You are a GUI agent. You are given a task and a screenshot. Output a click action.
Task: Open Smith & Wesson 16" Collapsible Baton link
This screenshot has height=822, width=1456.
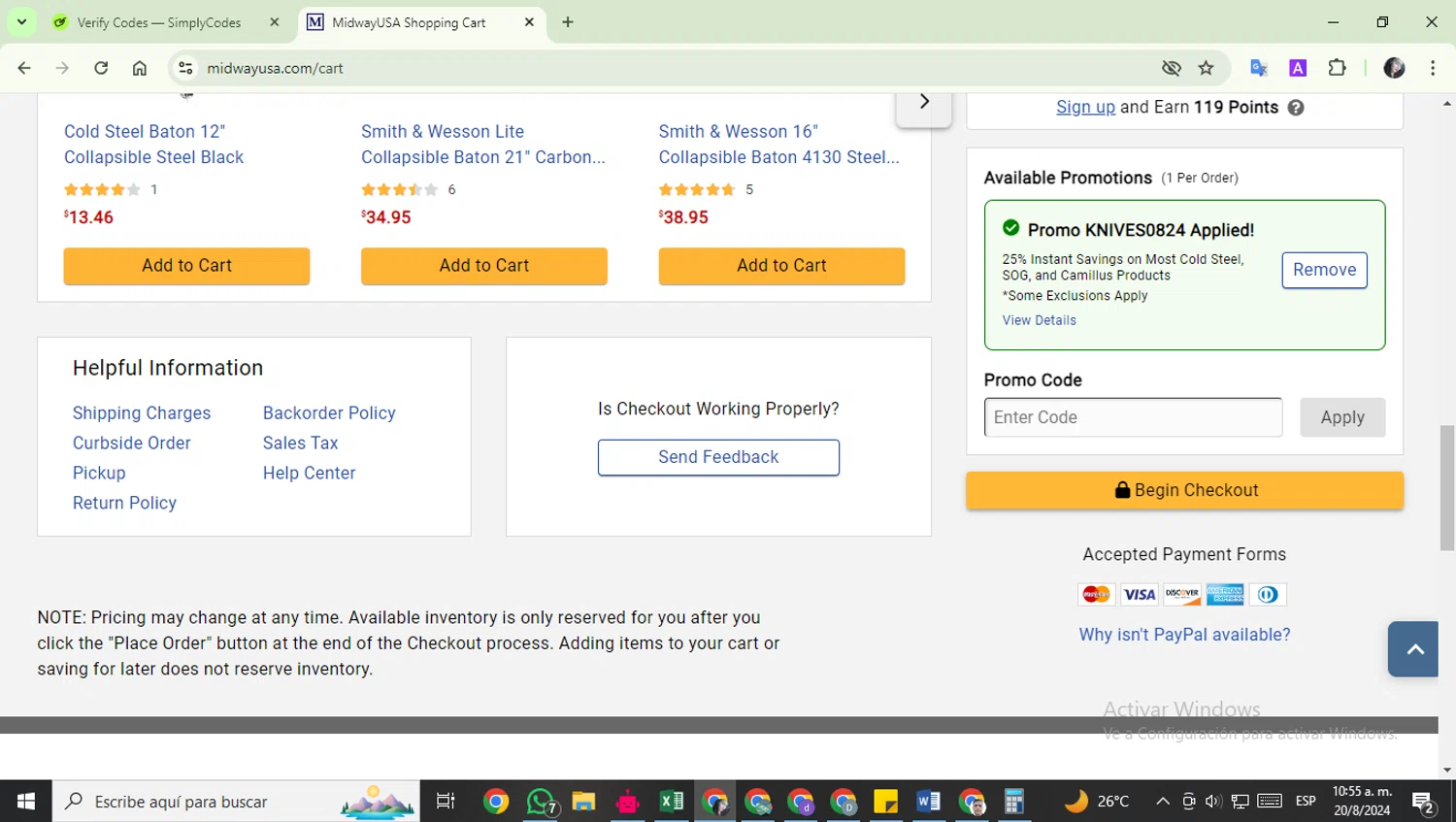[778, 144]
